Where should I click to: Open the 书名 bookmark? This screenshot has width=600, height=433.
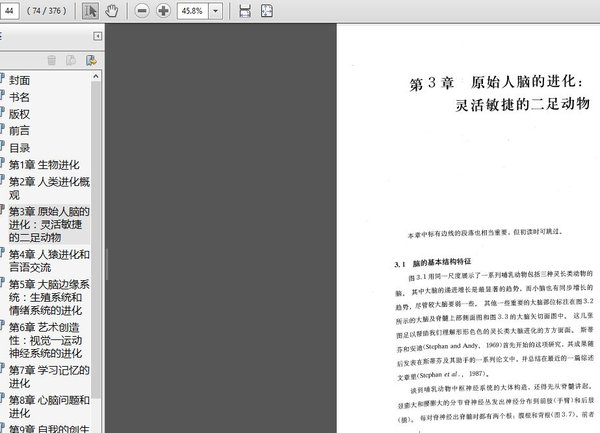point(20,97)
